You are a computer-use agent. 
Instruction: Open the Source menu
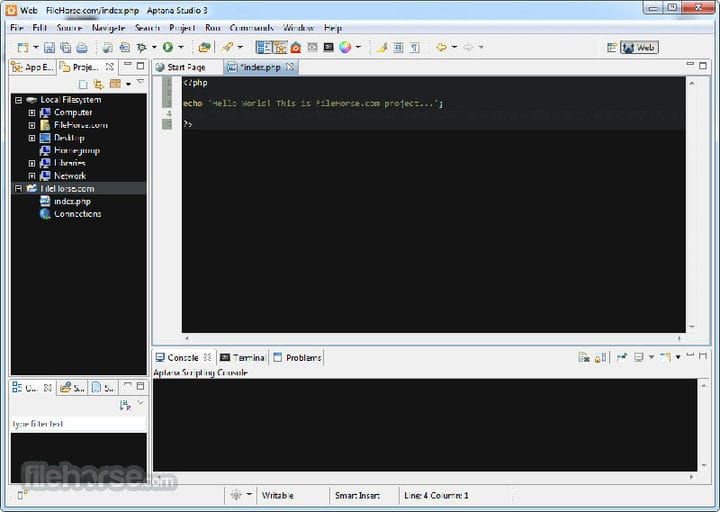(69, 28)
